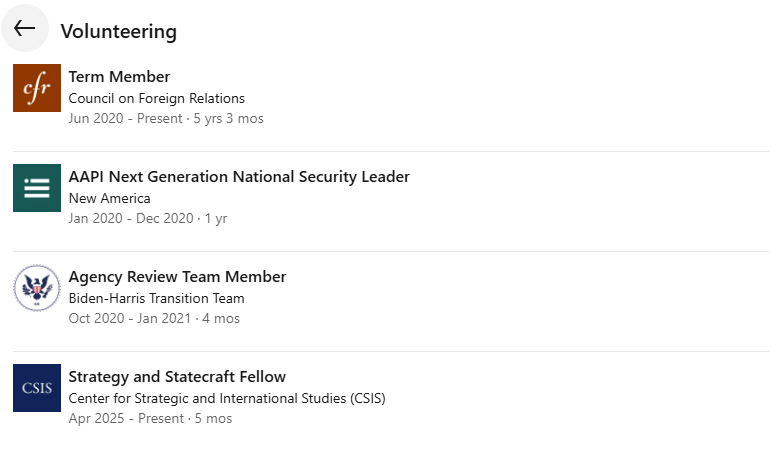Open the Agency Review Team Member title
Screen dimensions: 784x452
[x=177, y=277]
